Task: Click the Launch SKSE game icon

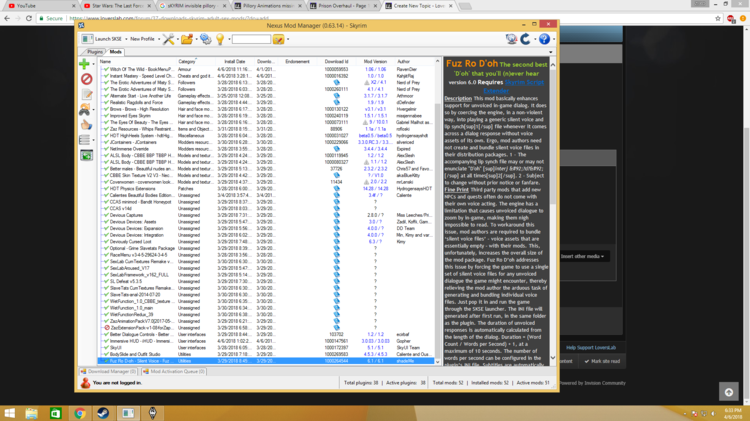Action: 87,39
